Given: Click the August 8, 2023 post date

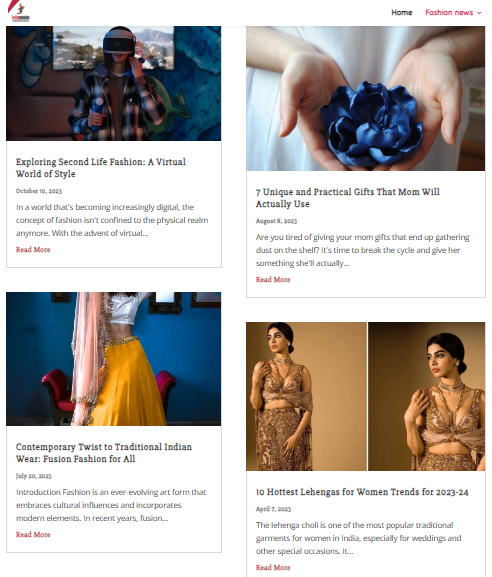Looking at the screenshot, I should tap(276, 221).
